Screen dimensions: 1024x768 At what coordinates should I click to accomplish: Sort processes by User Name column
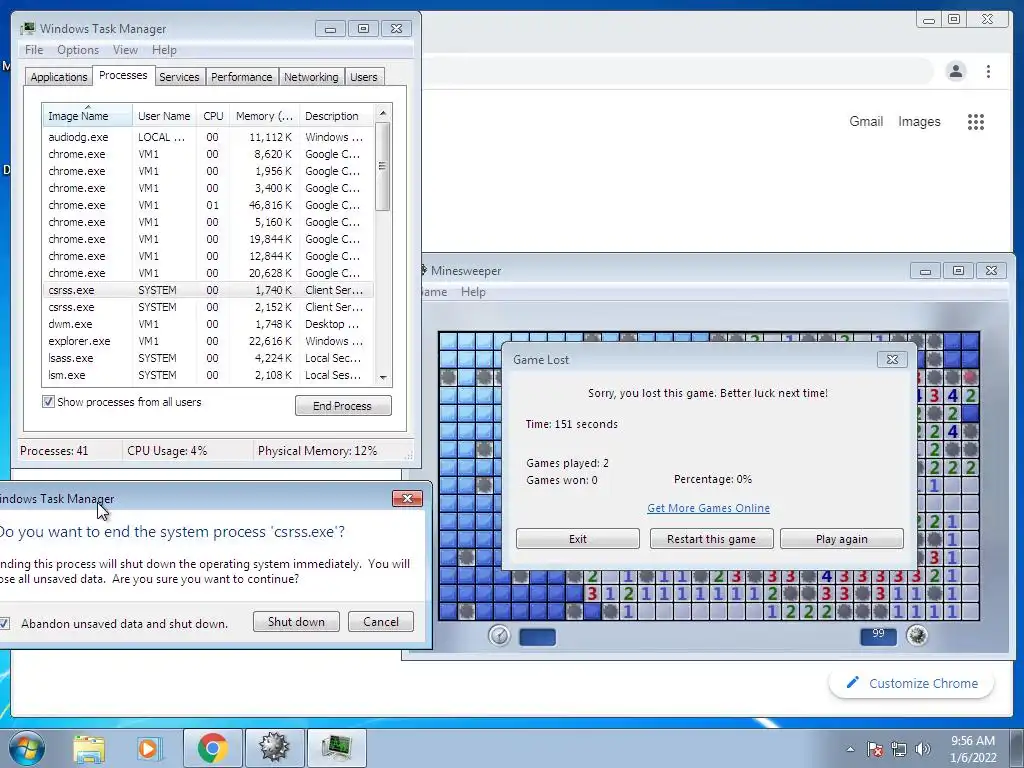tap(164, 116)
